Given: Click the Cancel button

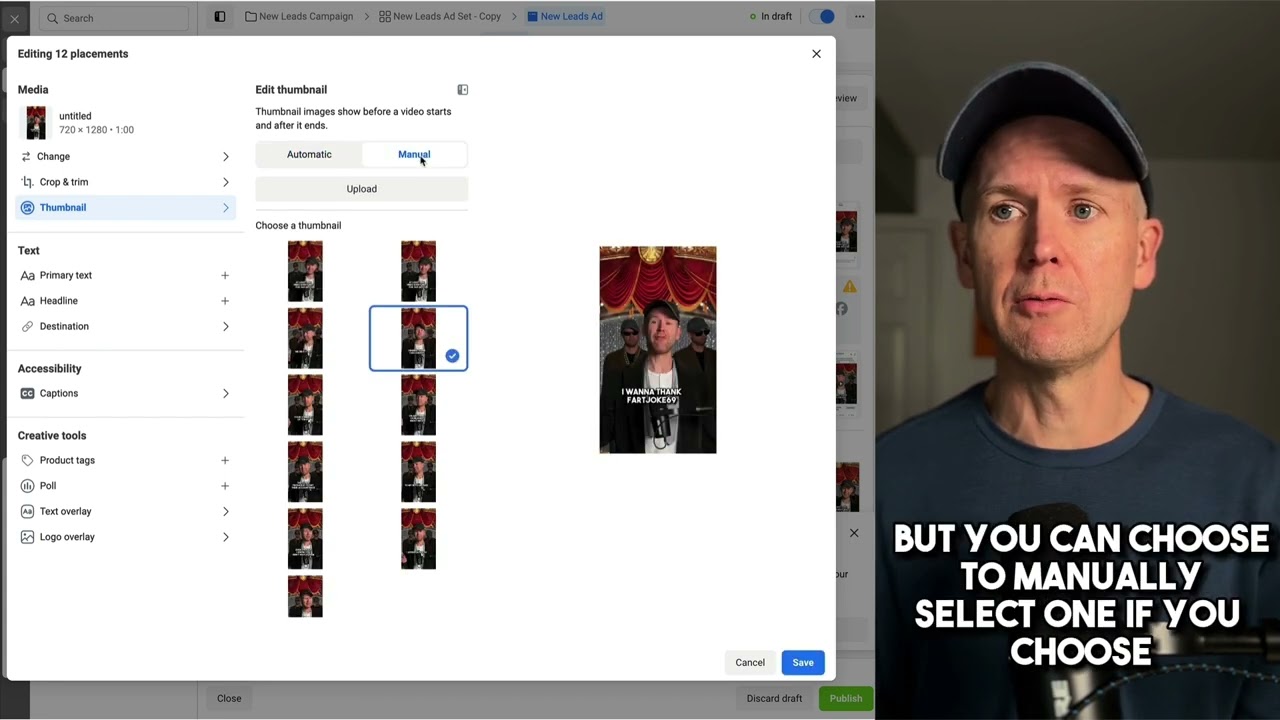Looking at the screenshot, I should pos(750,662).
